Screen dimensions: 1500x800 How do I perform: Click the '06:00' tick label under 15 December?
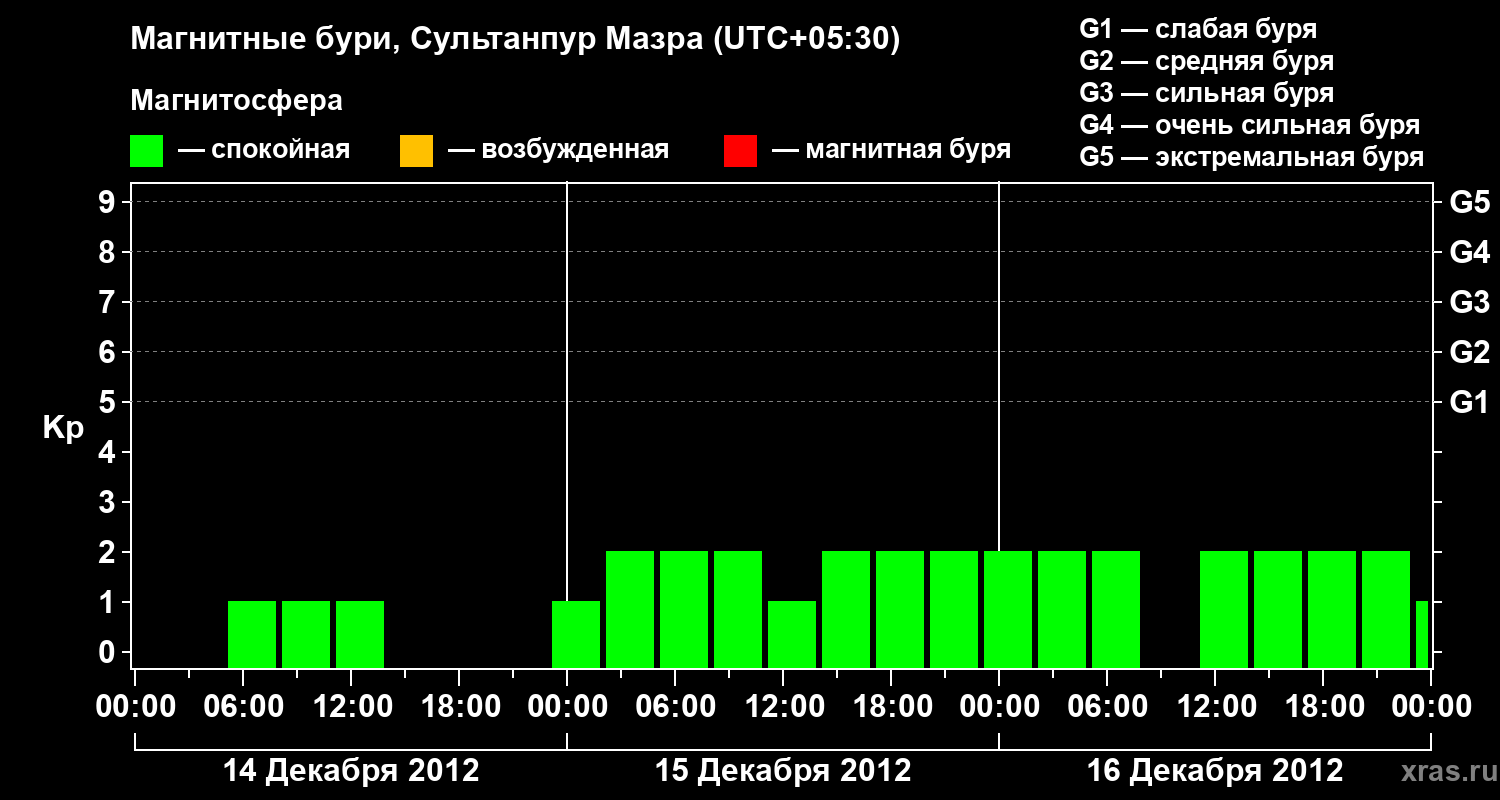675,707
